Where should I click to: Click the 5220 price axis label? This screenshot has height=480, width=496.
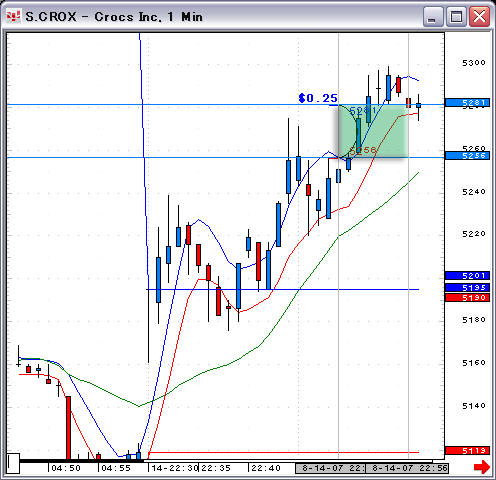tap(474, 234)
